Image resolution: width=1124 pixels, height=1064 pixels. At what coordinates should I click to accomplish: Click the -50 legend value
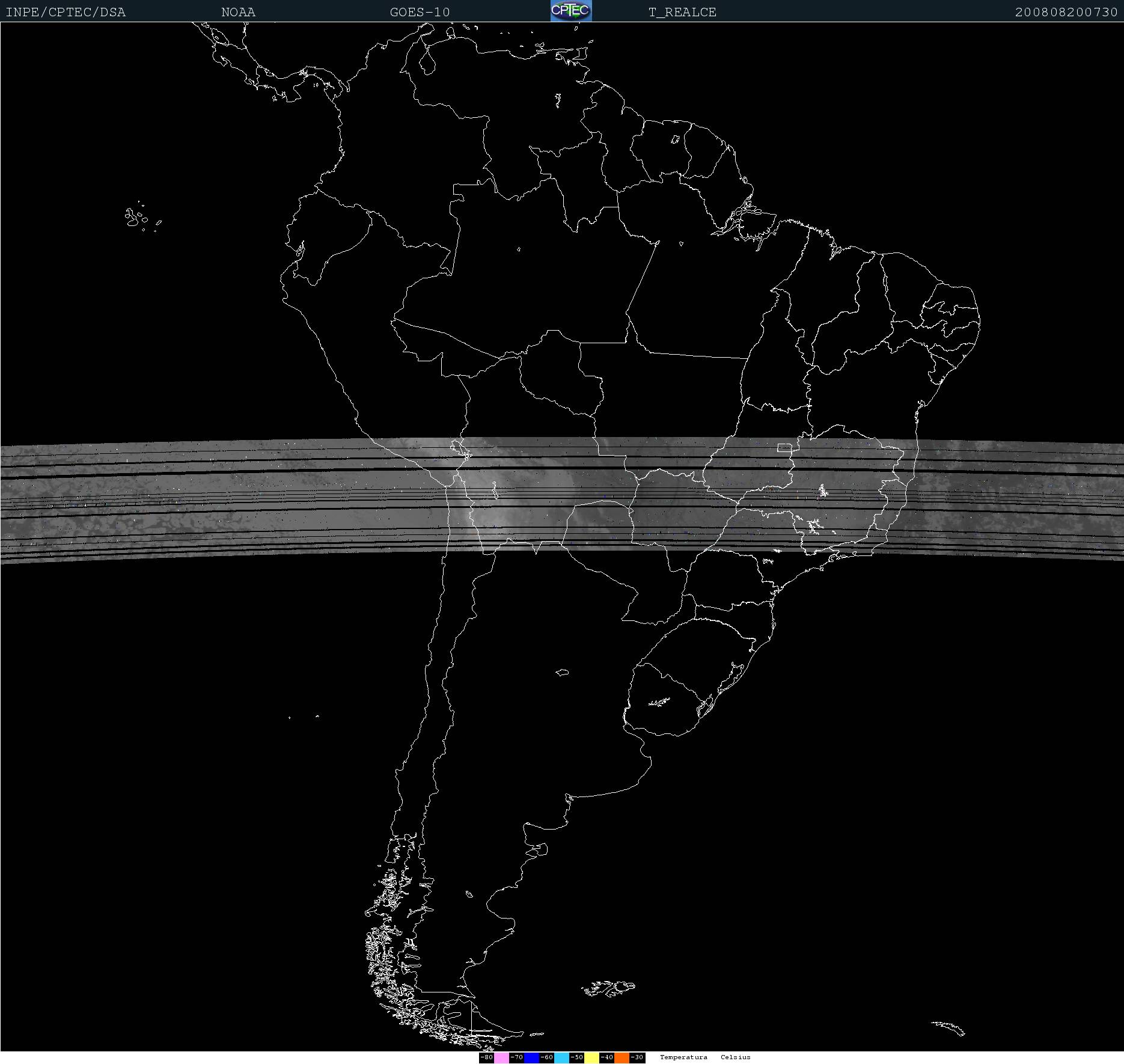[x=576, y=1057]
